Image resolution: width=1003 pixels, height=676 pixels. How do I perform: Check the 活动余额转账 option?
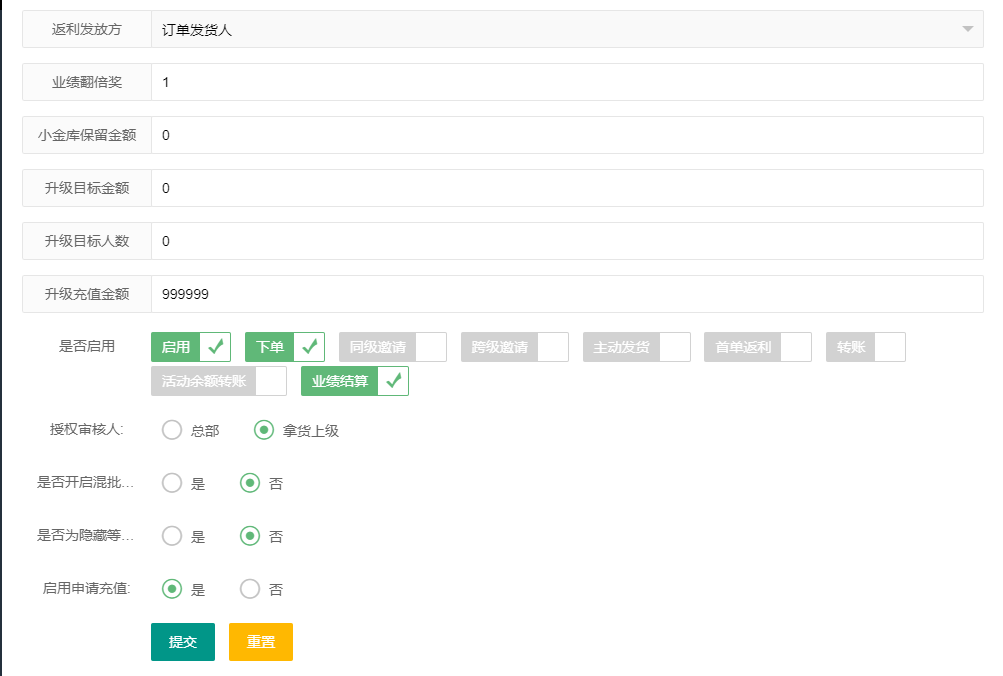218,381
